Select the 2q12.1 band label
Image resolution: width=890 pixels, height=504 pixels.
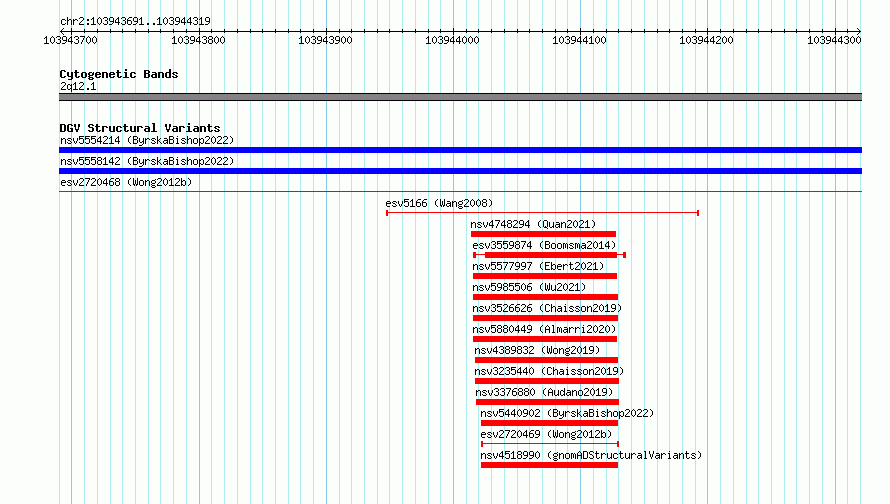point(78,86)
